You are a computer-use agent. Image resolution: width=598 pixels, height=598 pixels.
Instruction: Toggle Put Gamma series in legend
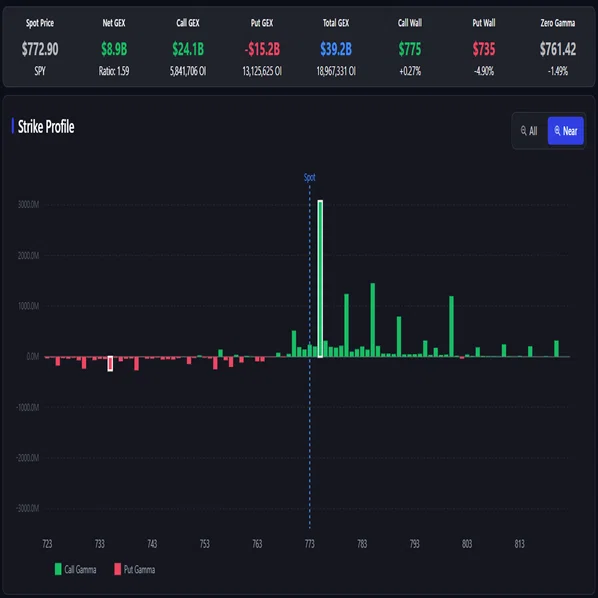pyautogui.click(x=135, y=569)
